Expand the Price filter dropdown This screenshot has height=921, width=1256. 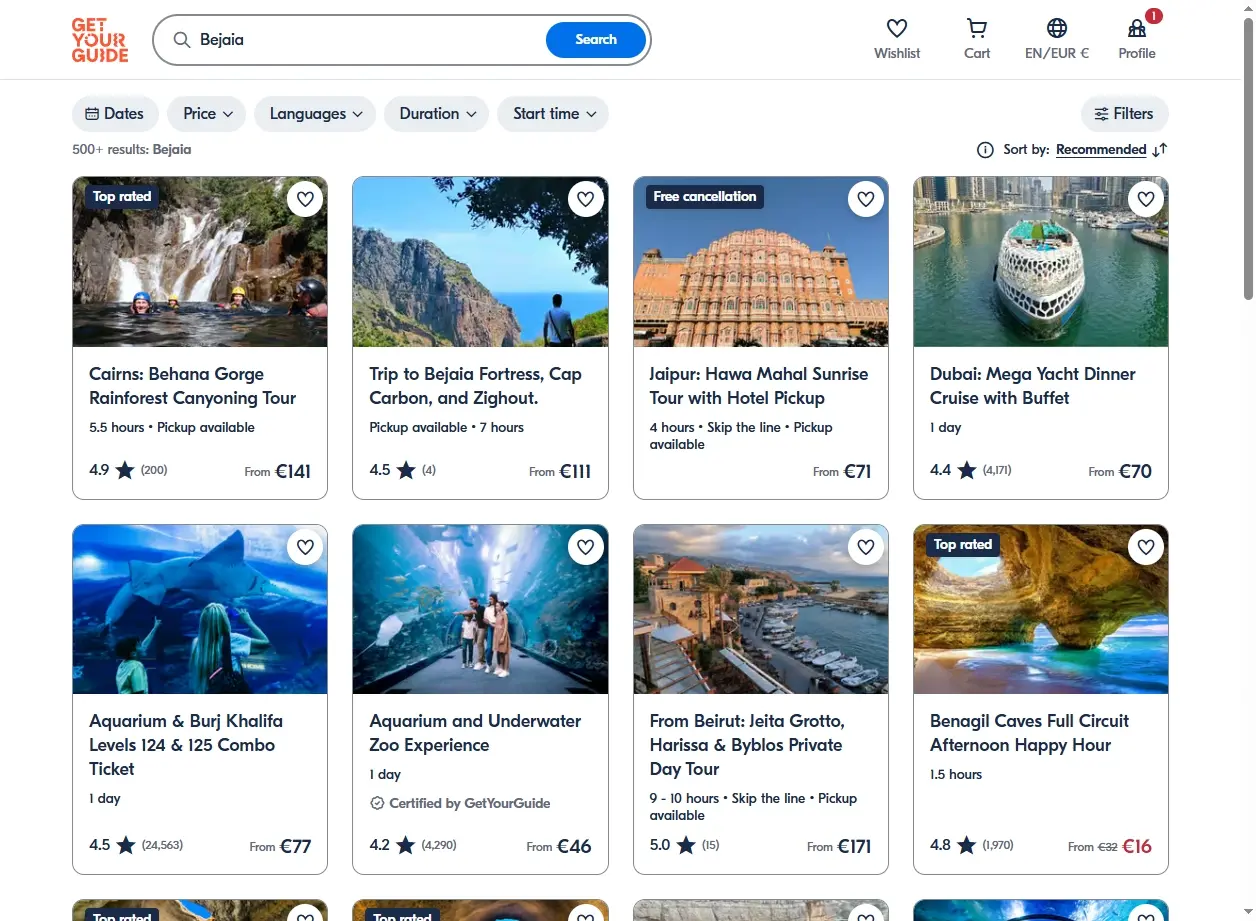(x=207, y=114)
